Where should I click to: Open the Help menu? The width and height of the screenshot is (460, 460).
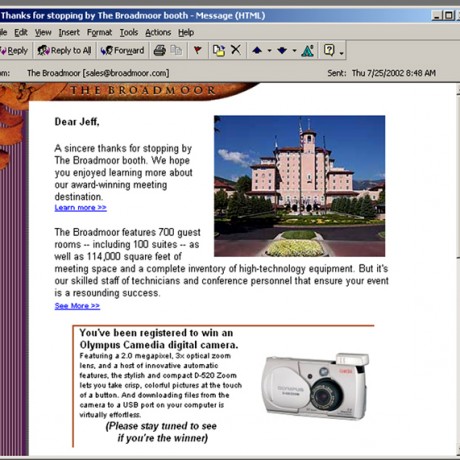click(186, 32)
